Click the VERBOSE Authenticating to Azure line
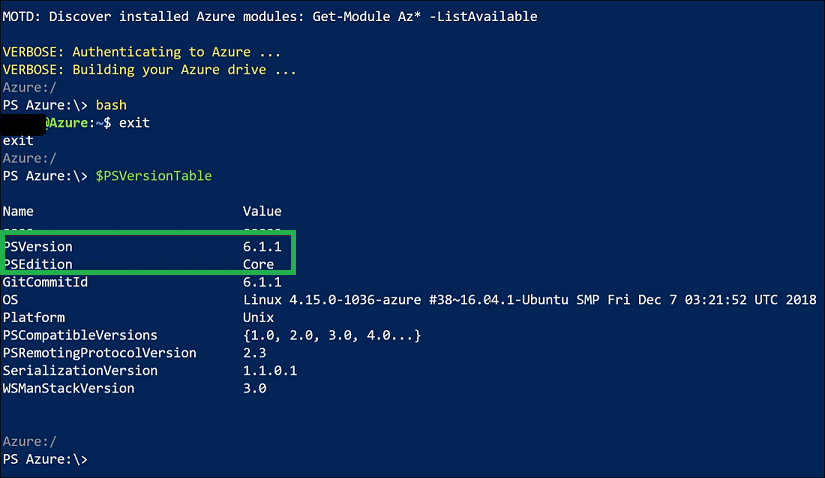Viewport: 825px width, 478px height. pos(142,52)
